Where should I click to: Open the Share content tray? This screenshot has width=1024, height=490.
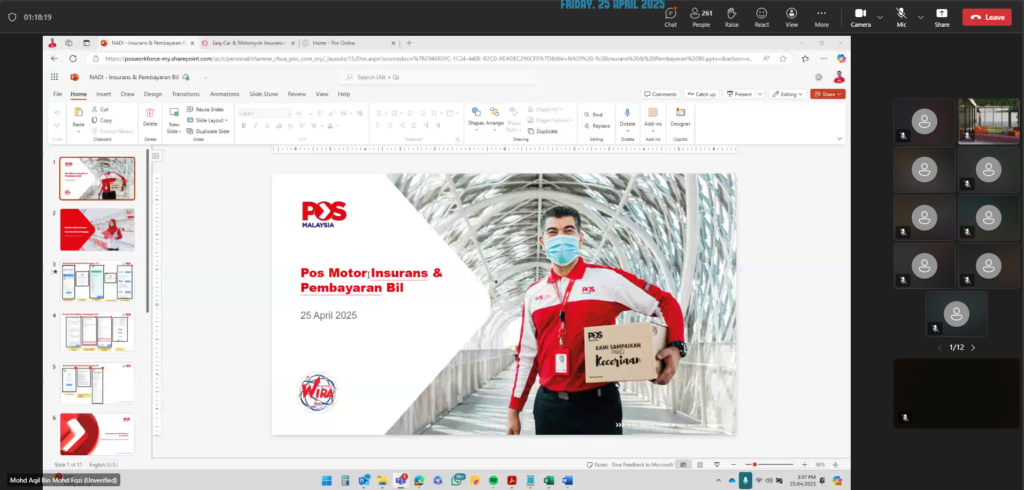(x=942, y=17)
